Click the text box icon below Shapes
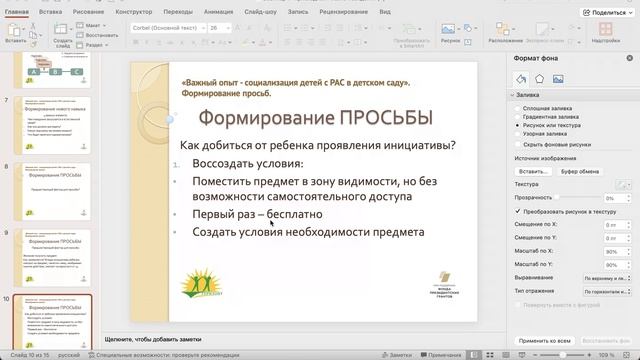The width and height of the screenshot is (640, 360). (468, 42)
